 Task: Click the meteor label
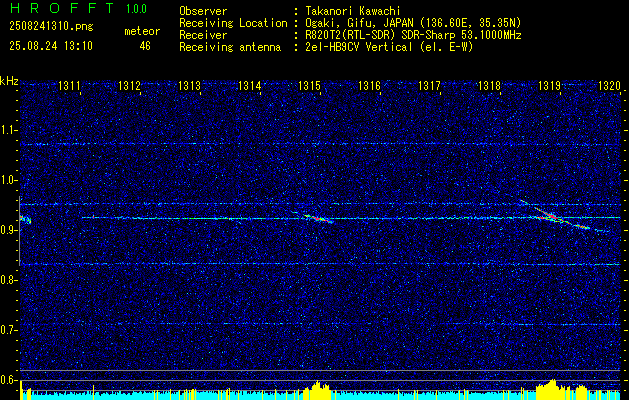click(142, 31)
